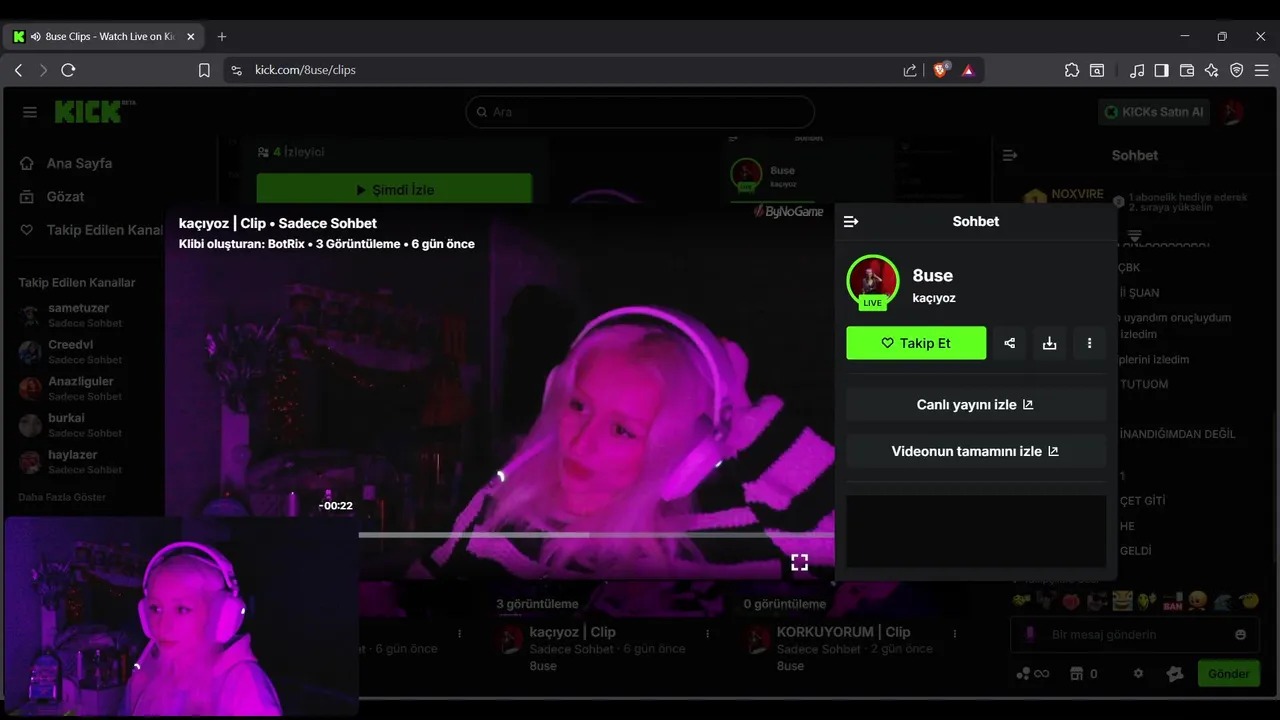The width and height of the screenshot is (1280, 720).
Task: Open Brave VPN shield icon
Action: [x=1237, y=70]
